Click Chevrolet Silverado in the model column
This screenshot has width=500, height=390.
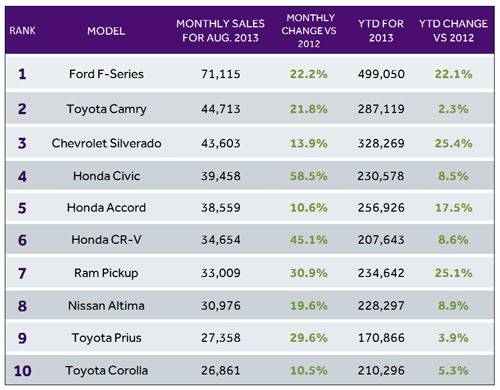point(106,143)
